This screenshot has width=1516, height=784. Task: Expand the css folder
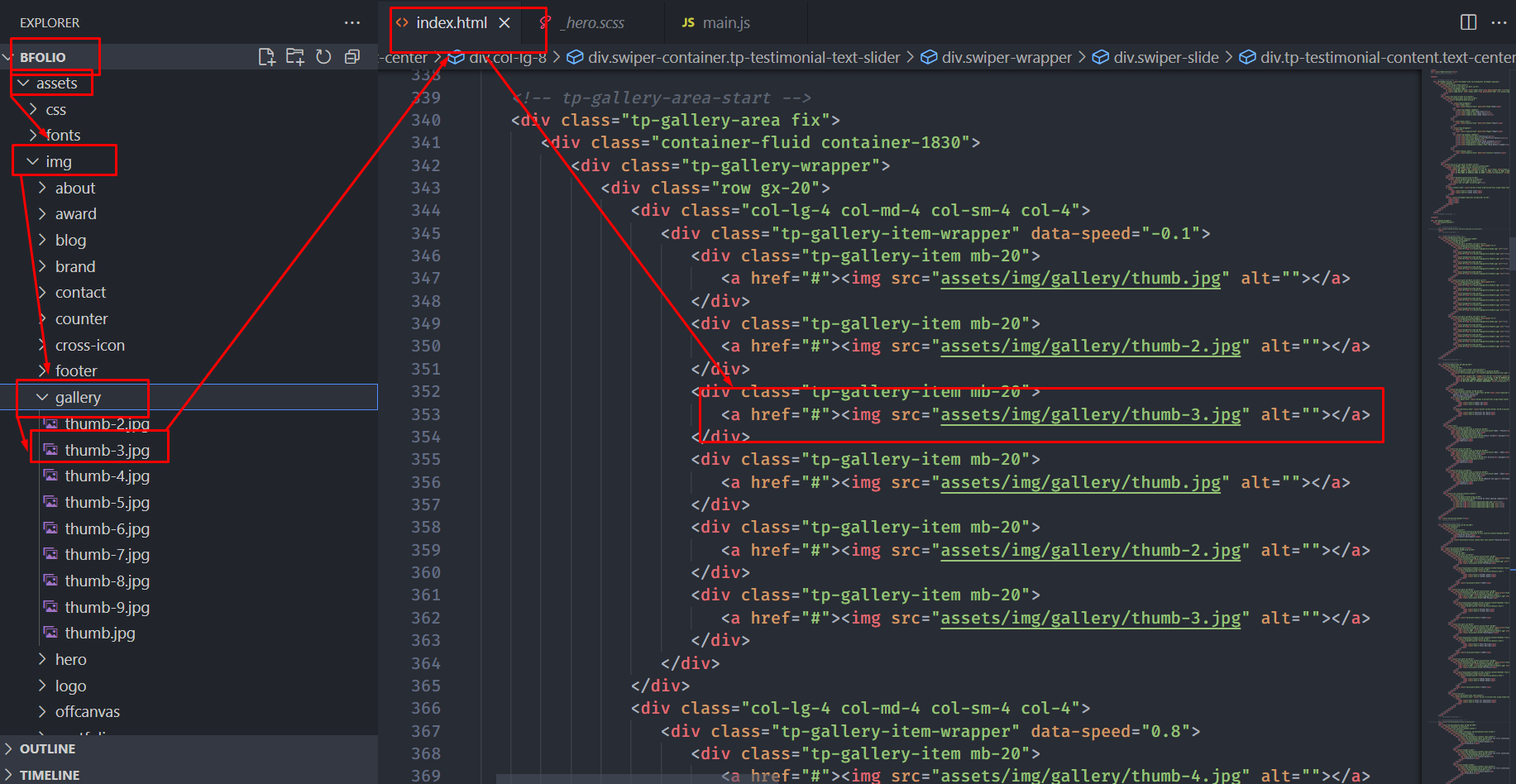click(55, 110)
